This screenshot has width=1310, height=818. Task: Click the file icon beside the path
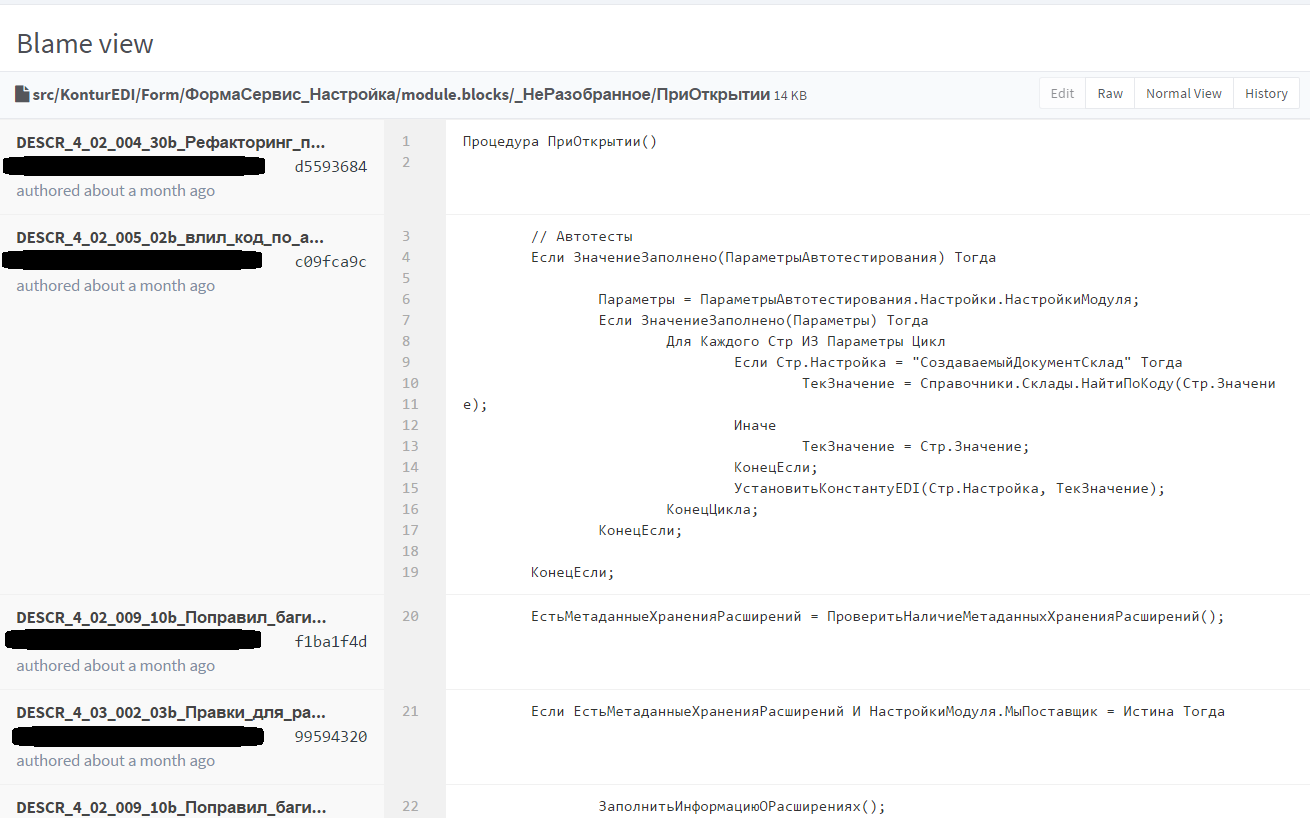[x=22, y=94]
